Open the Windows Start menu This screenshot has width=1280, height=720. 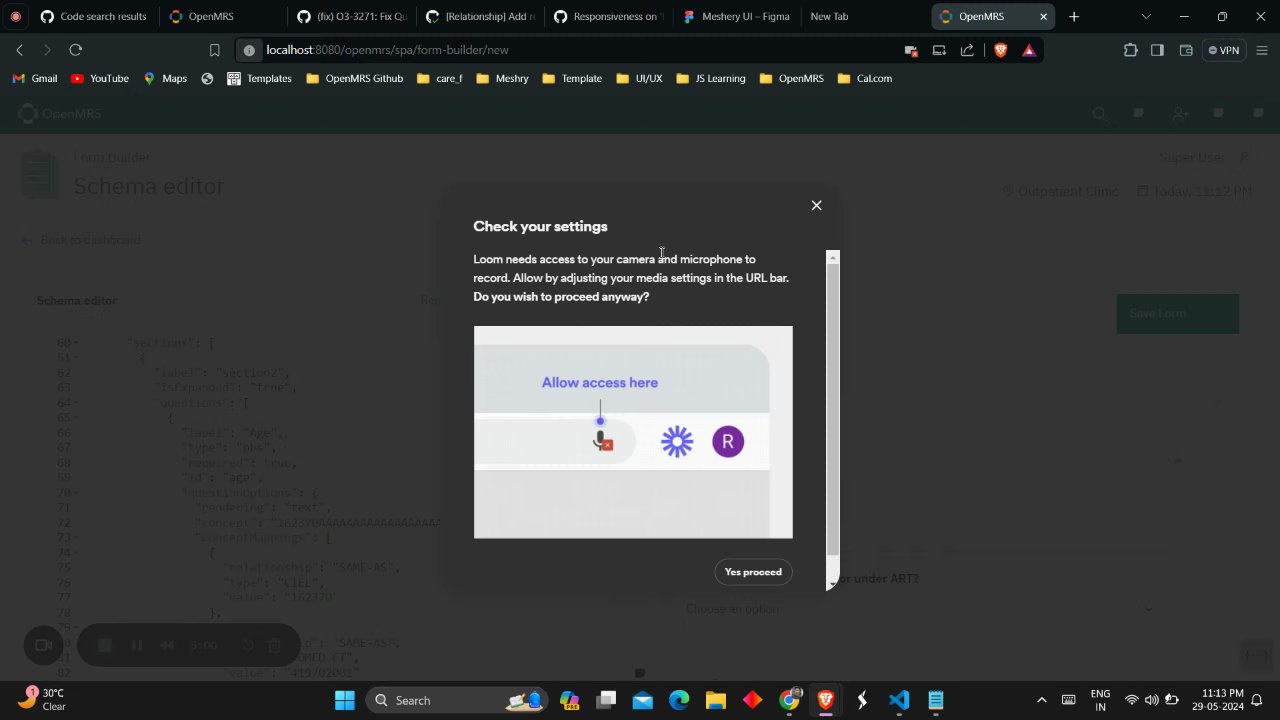coord(344,700)
